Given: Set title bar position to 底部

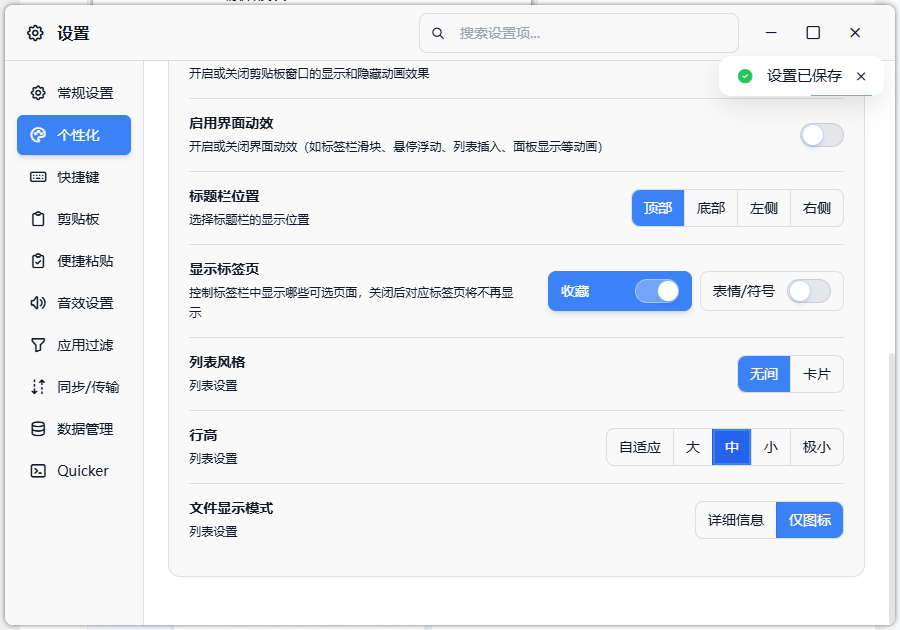Looking at the screenshot, I should (711, 208).
